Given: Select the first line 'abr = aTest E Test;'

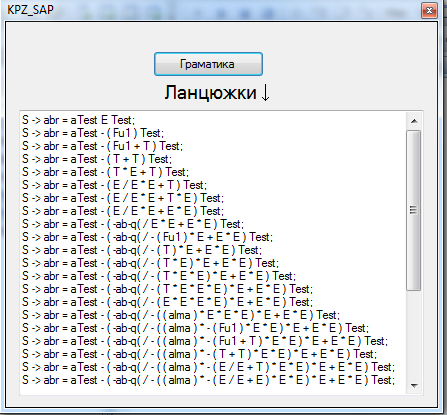Looking at the screenshot, I should tap(78, 120).
